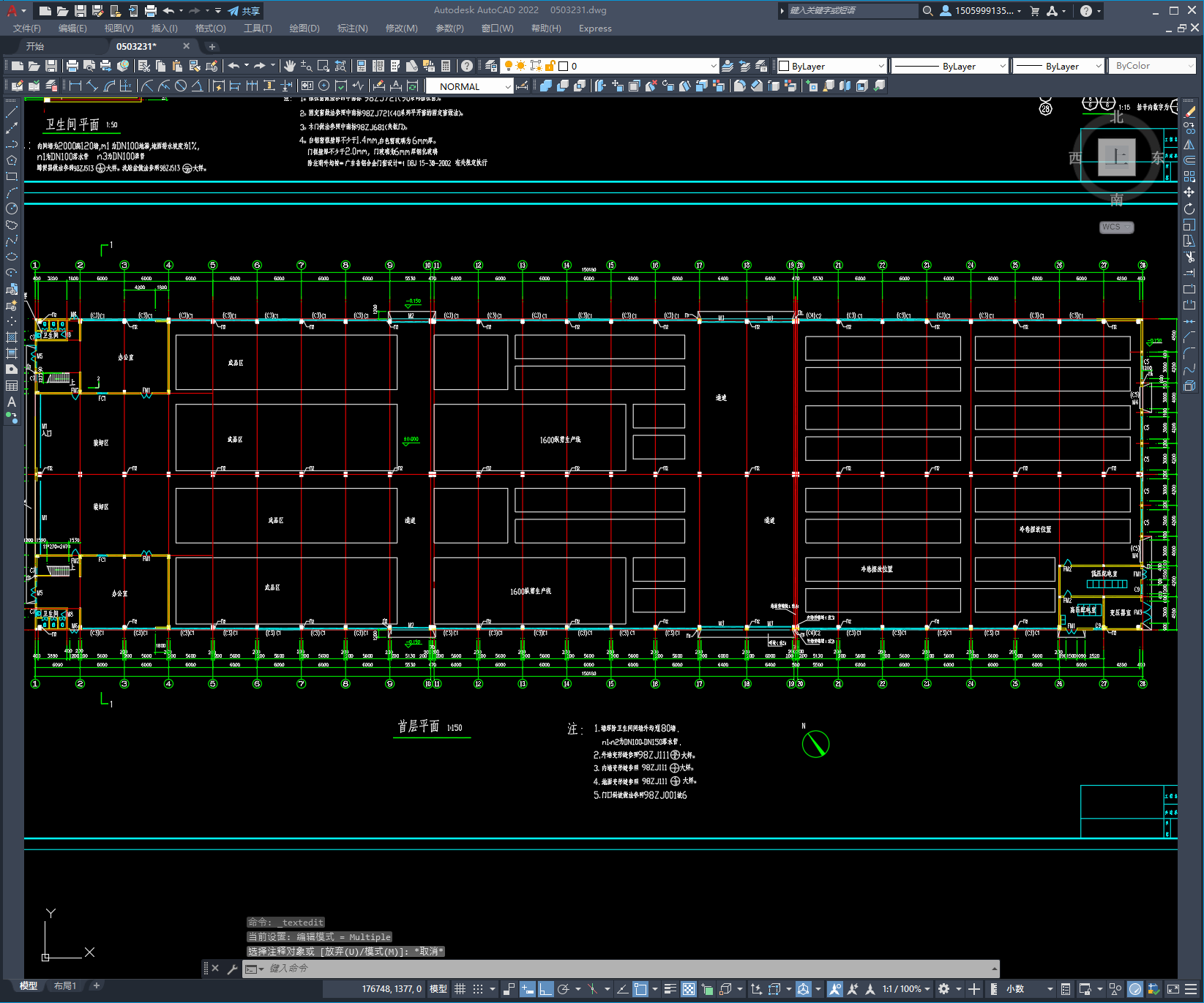Toggle ortho mode in status bar
This screenshot has width=1204, height=1003.
pos(545,989)
